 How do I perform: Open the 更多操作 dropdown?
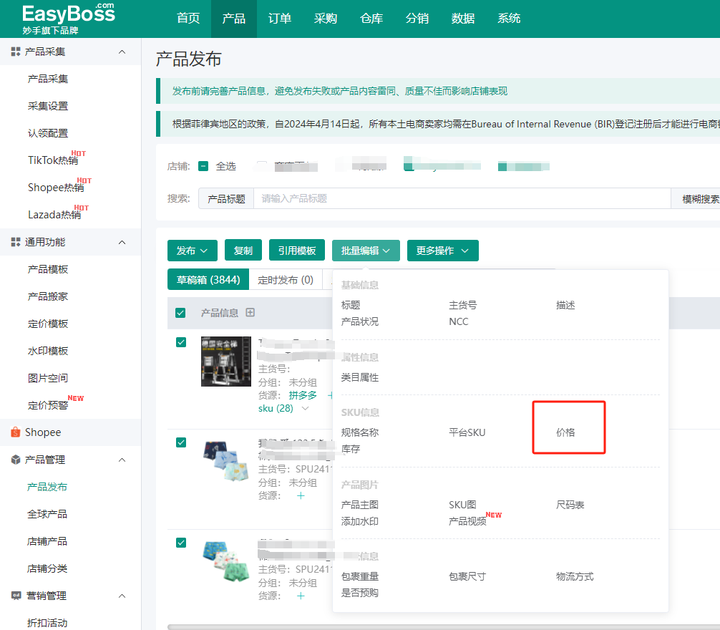tap(442, 250)
